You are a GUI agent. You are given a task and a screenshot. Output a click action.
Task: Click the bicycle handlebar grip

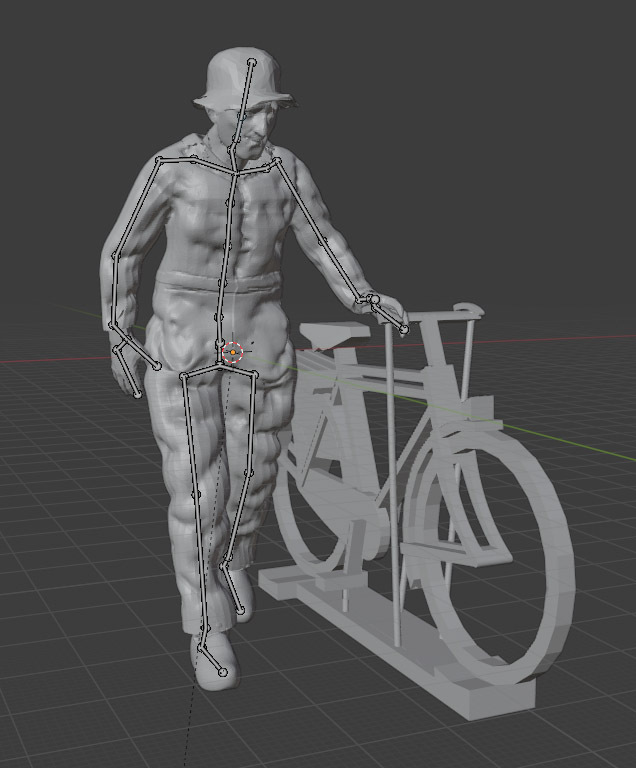coord(468,310)
